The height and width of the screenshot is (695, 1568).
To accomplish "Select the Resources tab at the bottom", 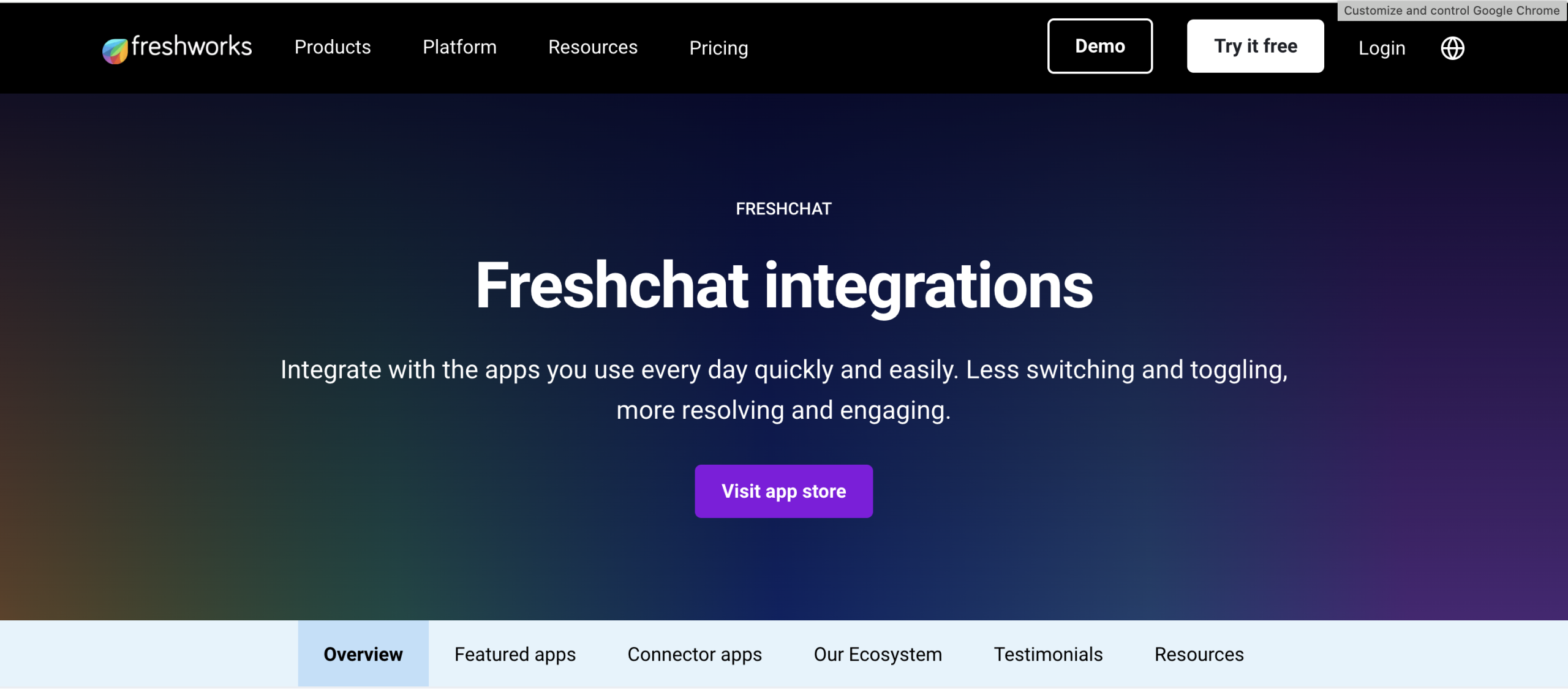I will pyautogui.click(x=1199, y=654).
